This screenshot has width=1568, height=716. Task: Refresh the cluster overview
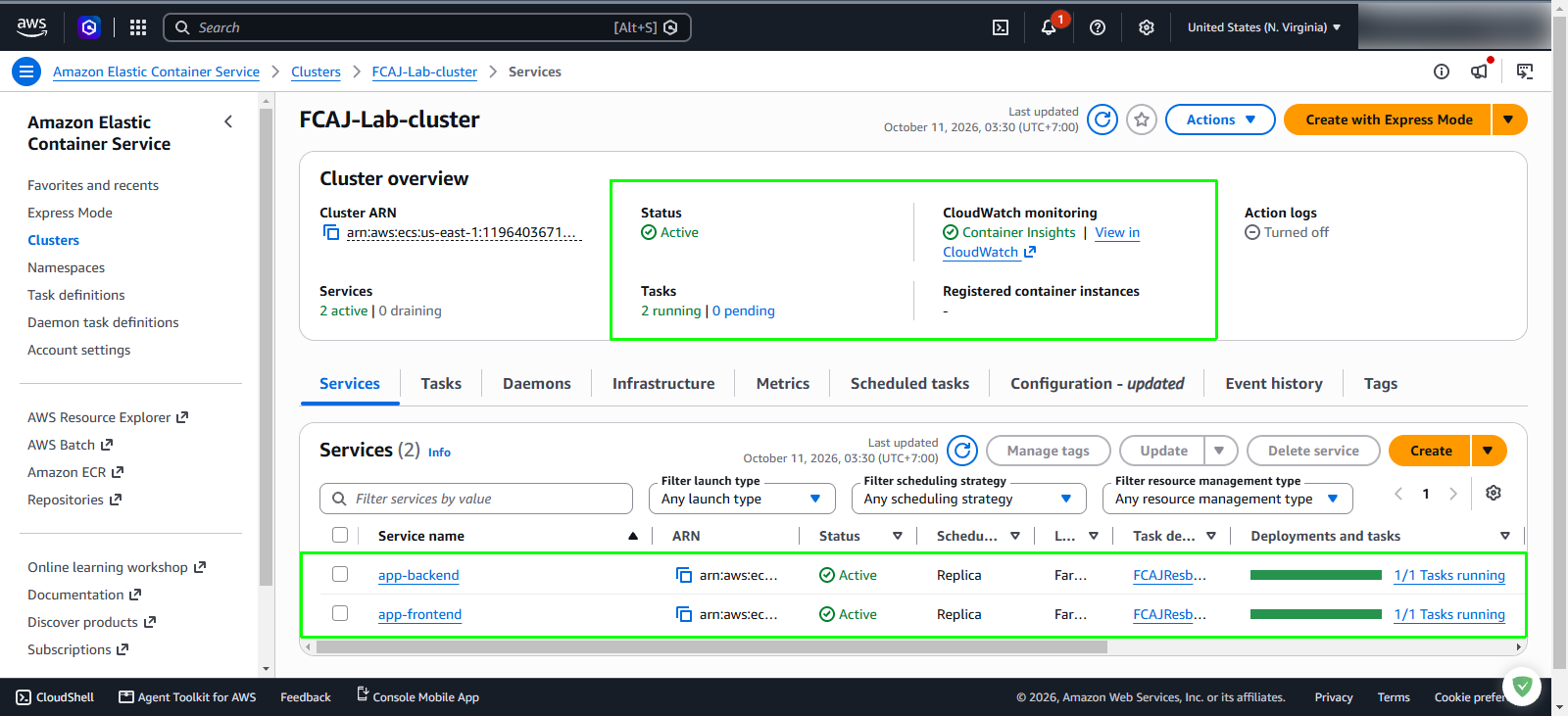click(x=1102, y=119)
